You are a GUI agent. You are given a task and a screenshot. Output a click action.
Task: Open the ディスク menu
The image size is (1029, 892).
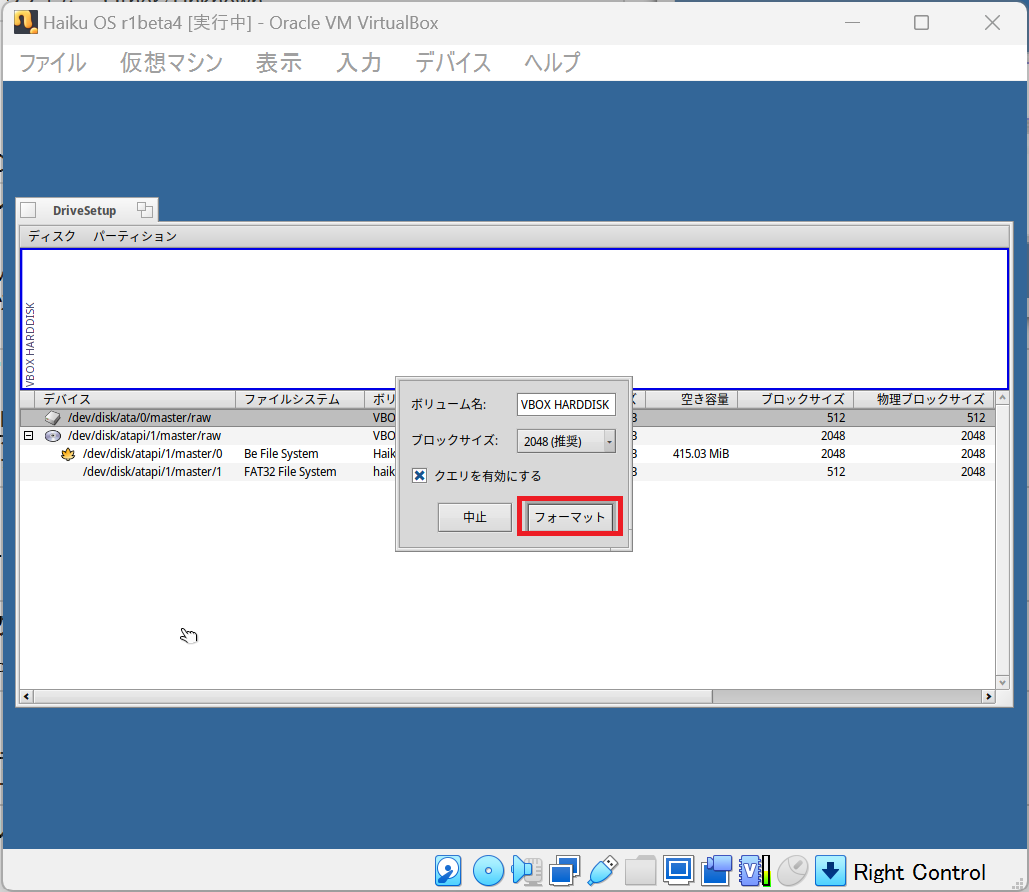(52, 236)
